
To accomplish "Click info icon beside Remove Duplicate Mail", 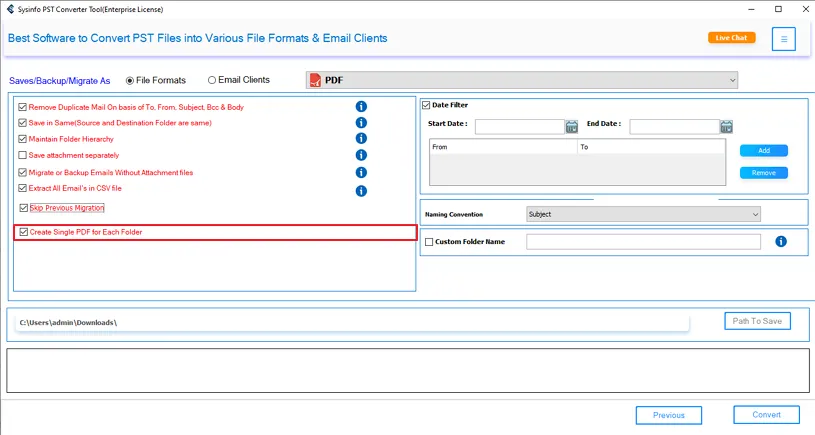I will click(x=361, y=107).
